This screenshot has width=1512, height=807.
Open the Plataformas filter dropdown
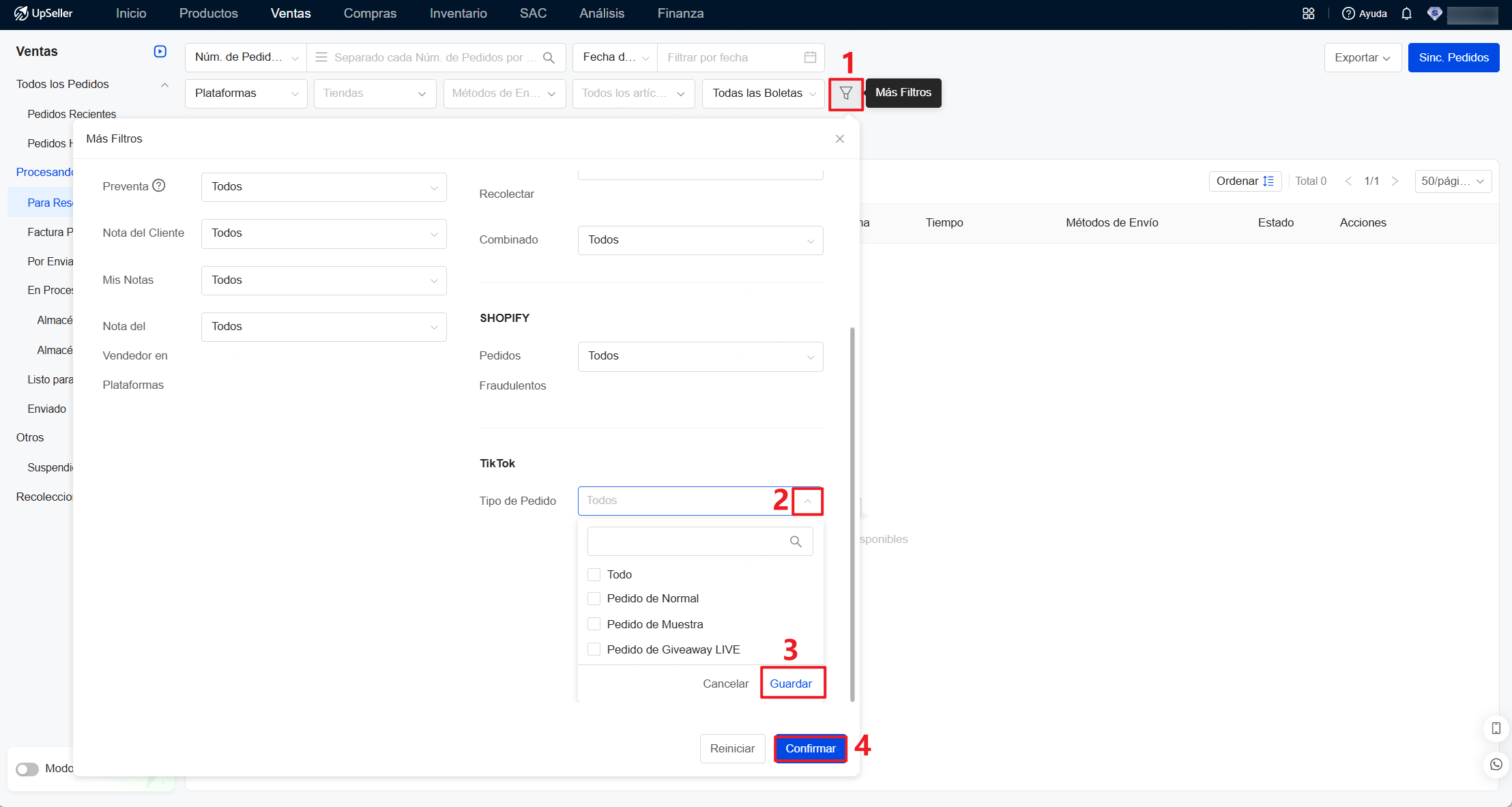[246, 93]
